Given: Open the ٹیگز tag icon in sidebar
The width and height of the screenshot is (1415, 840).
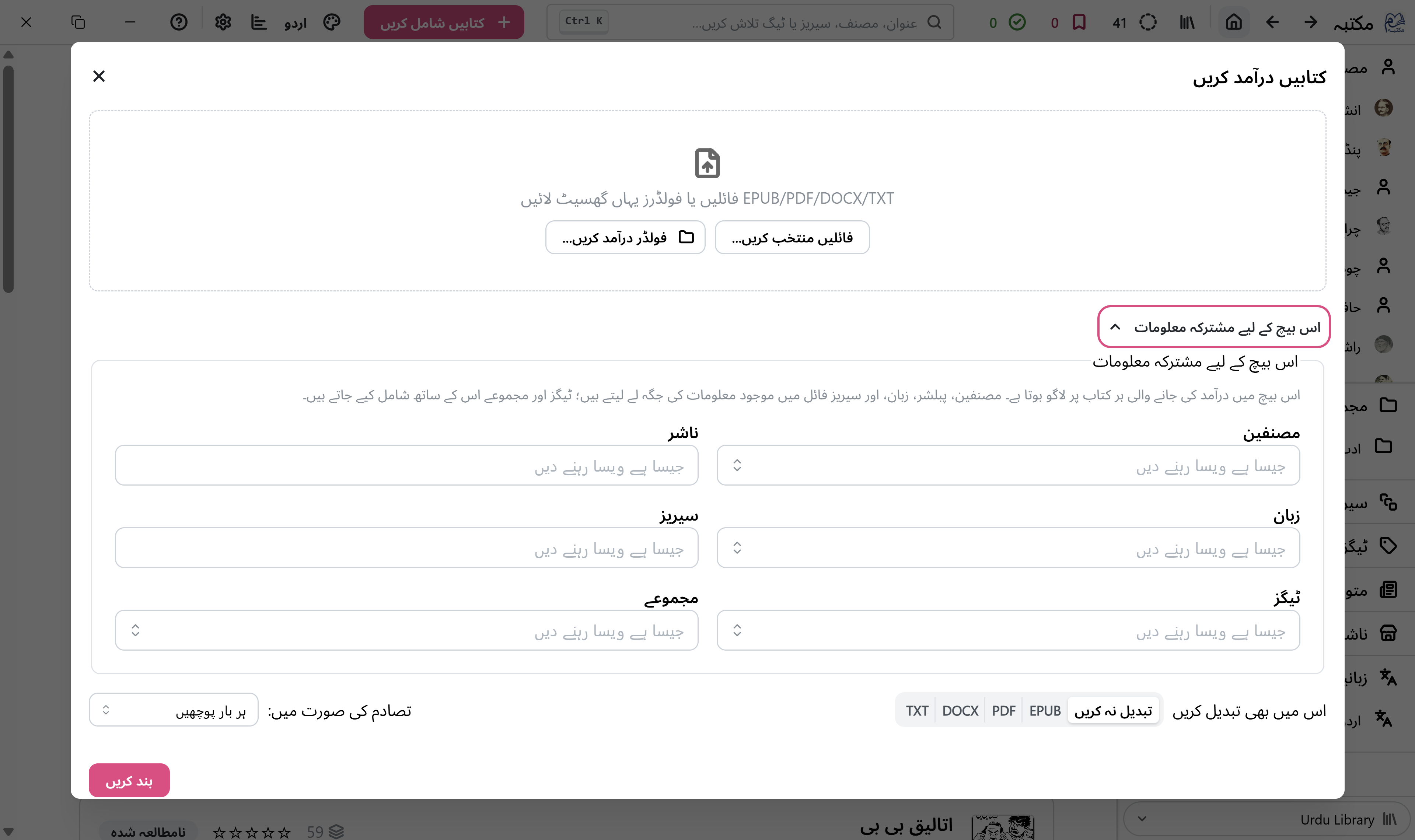Looking at the screenshot, I should 1388,546.
